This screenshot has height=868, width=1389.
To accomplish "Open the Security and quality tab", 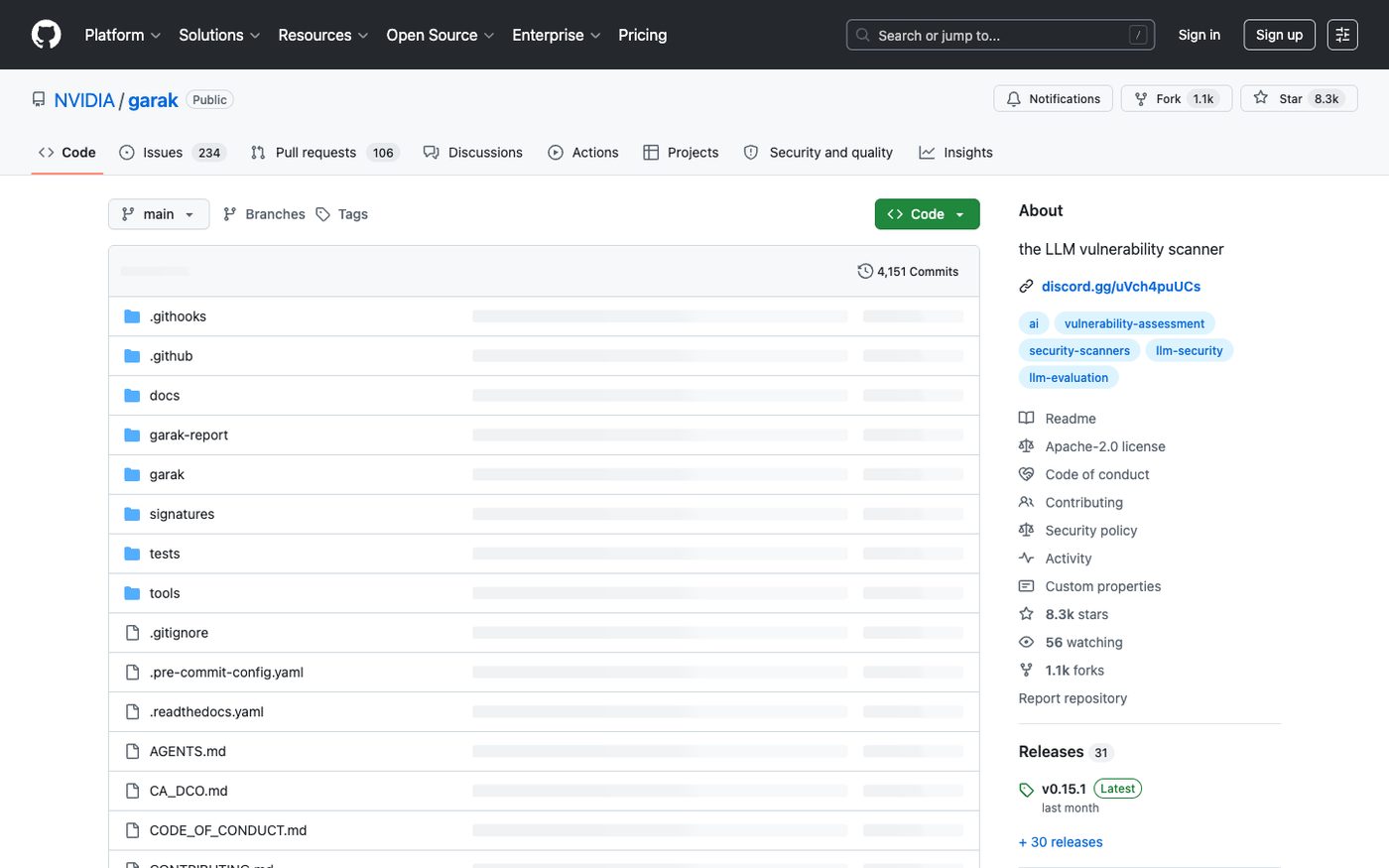I will pyautogui.click(x=819, y=153).
